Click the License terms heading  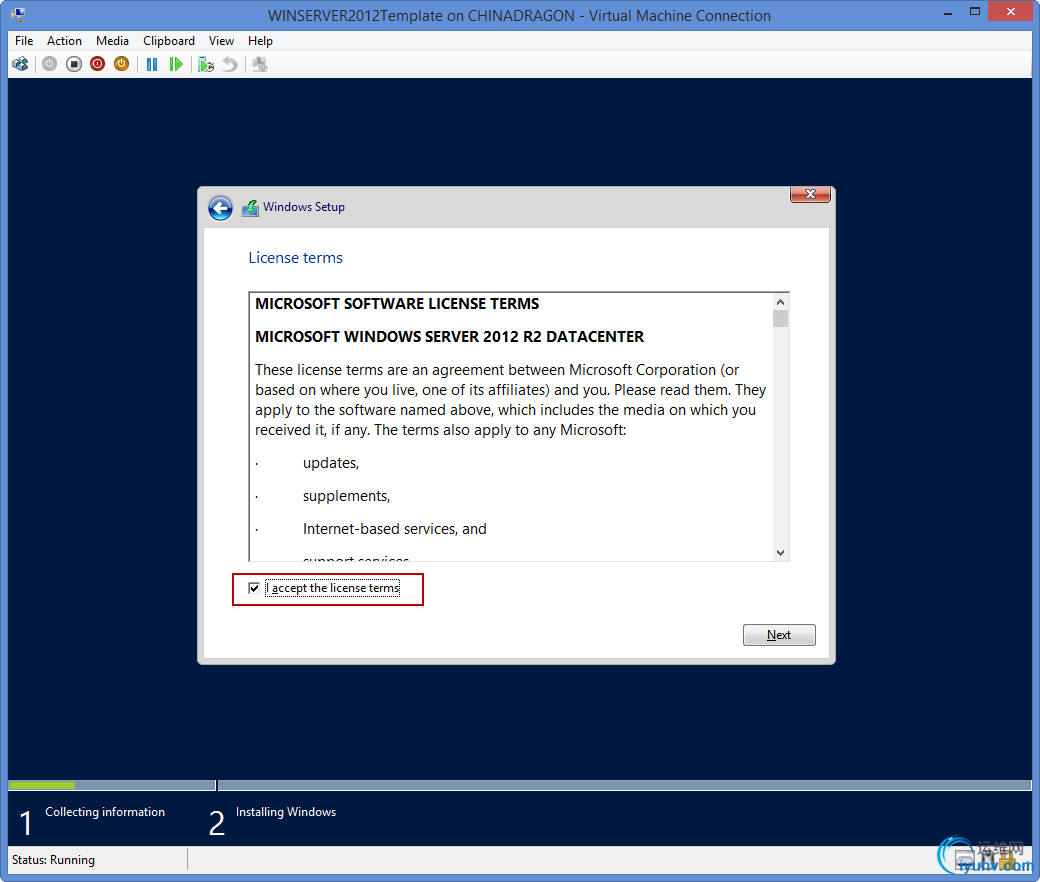pyautogui.click(x=295, y=258)
